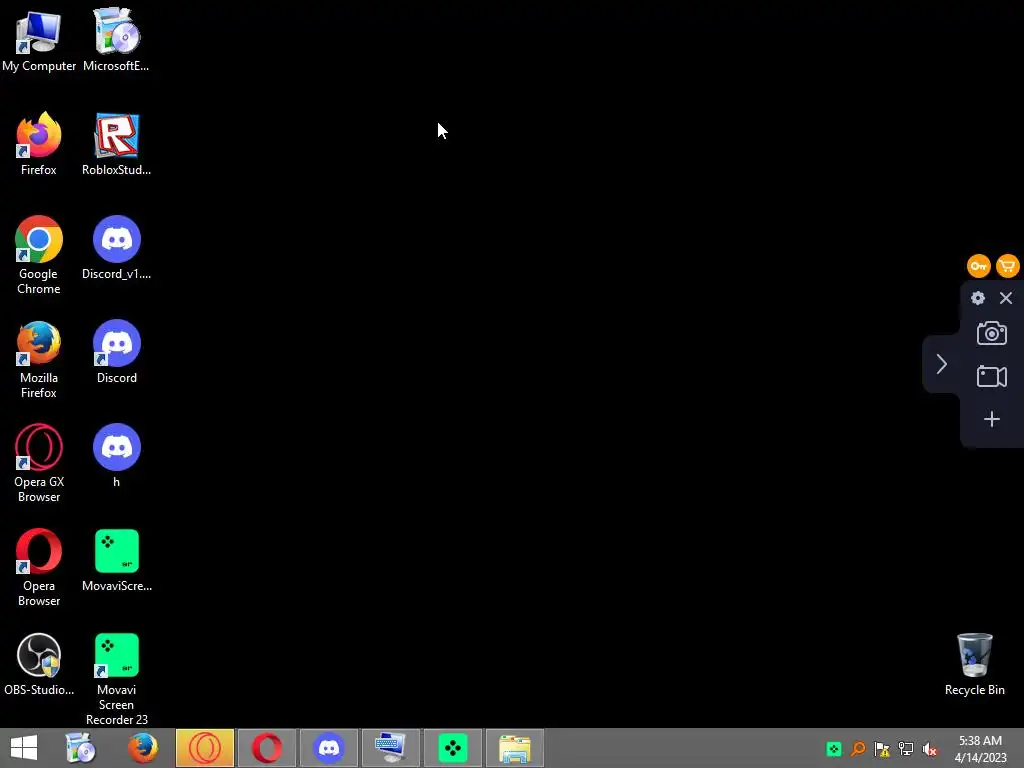Select the Discord_v1... installer icon
This screenshot has width=1024, height=768.
(x=116, y=248)
